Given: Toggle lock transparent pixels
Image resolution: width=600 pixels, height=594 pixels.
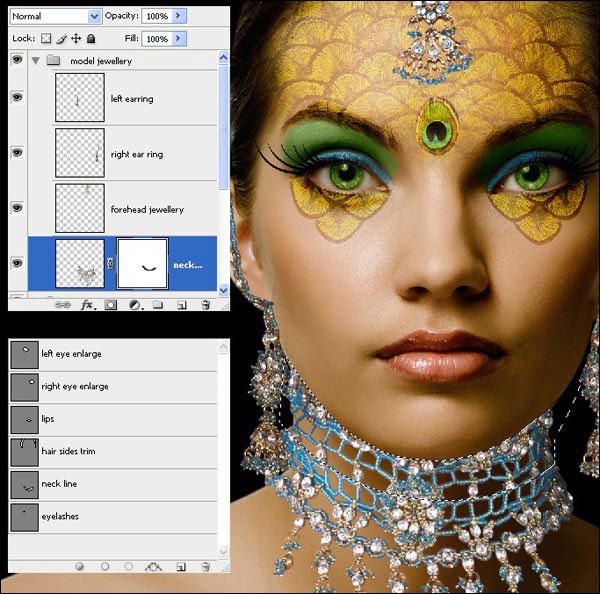Looking at the screenshot, I should tap(46, 39).
